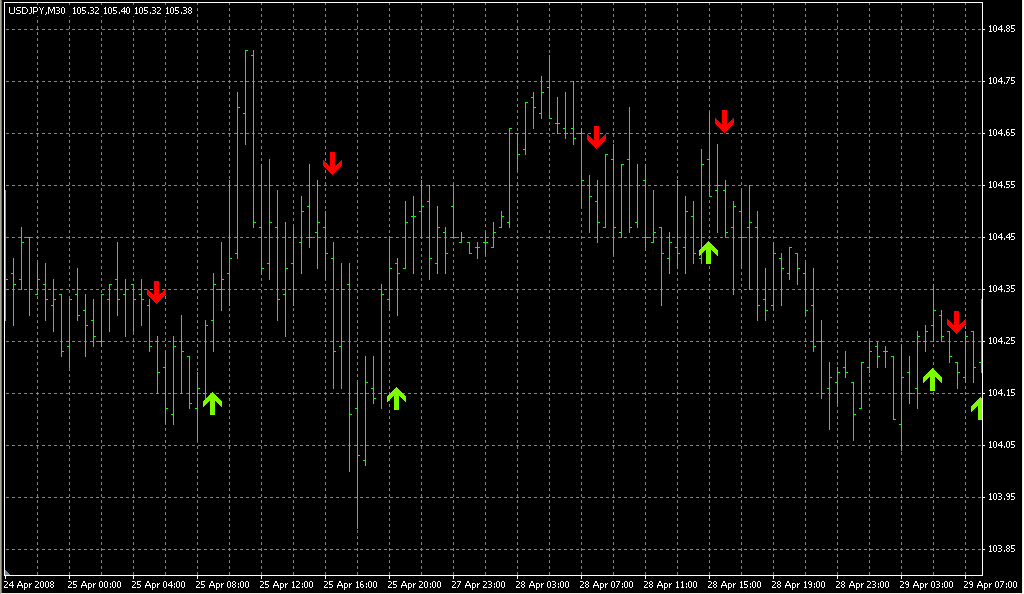Screen dimensions: 1024x594
Task: Click the 28 Apr 19:00 time label
Action: coord(798,585)
